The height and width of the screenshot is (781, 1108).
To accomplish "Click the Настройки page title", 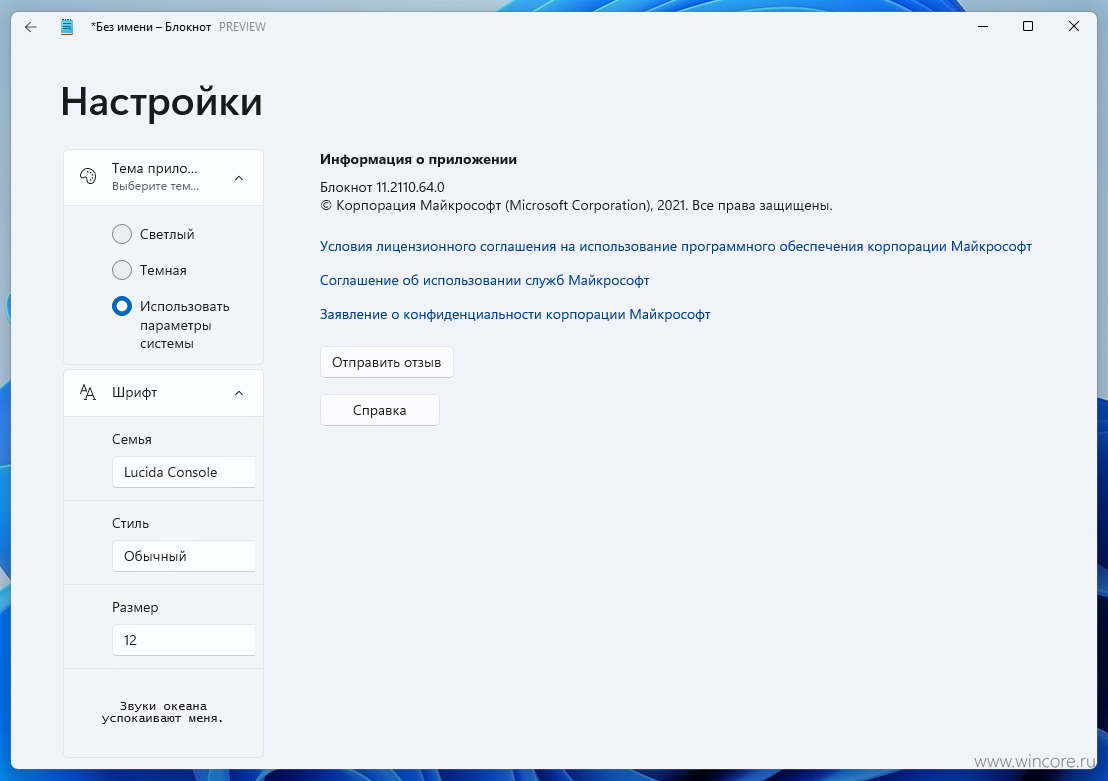I will point(161,102).
